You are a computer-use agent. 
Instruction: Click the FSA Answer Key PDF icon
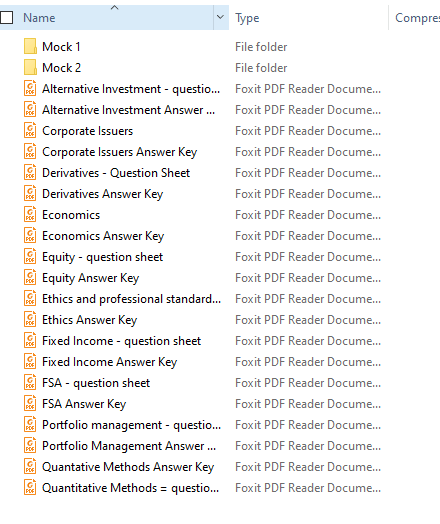tap(30, 404)
